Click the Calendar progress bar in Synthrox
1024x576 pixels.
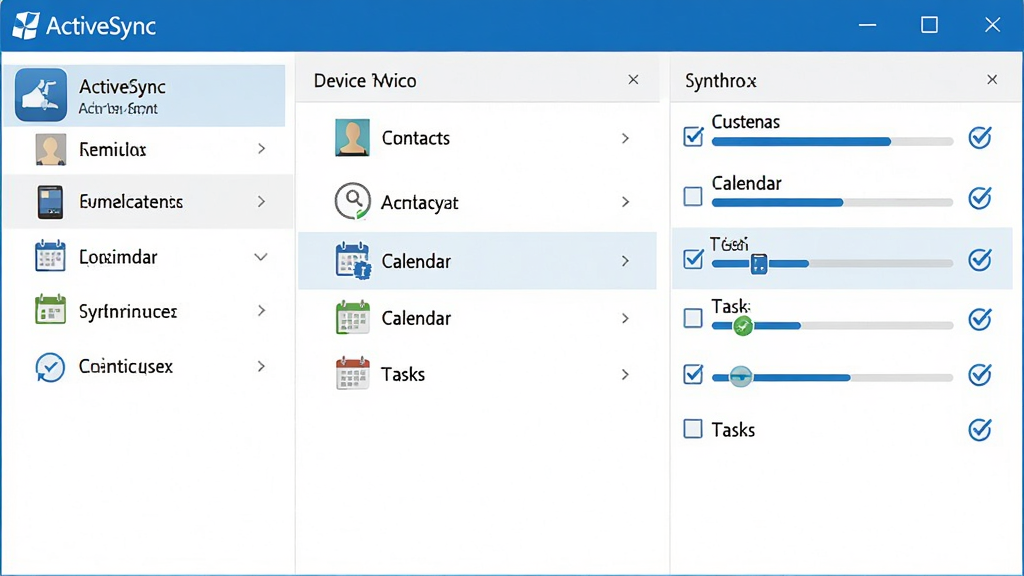coord(832,202)
